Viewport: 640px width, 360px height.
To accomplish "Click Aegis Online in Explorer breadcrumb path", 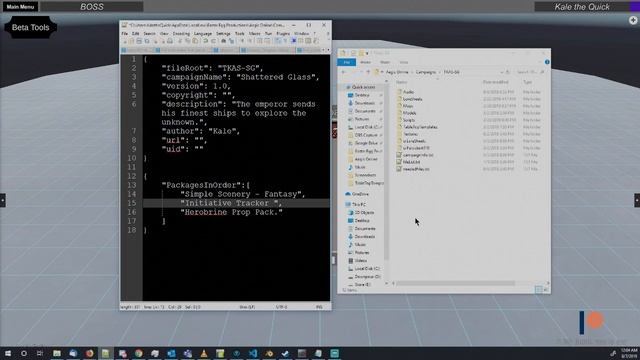I will [x=397, y=72].
